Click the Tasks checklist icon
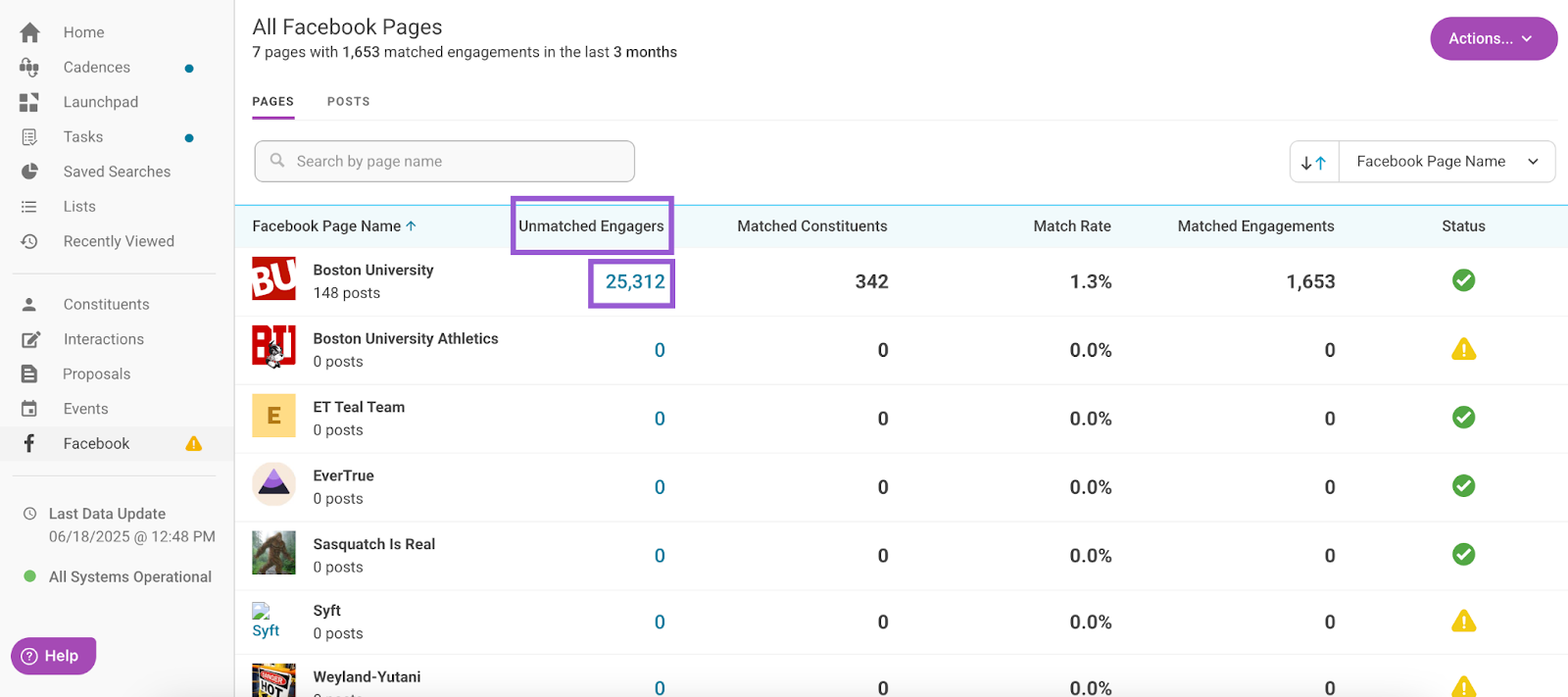The height and width of the screenshot is (697, 1568). pyautogui.click(x=29, y=137)
